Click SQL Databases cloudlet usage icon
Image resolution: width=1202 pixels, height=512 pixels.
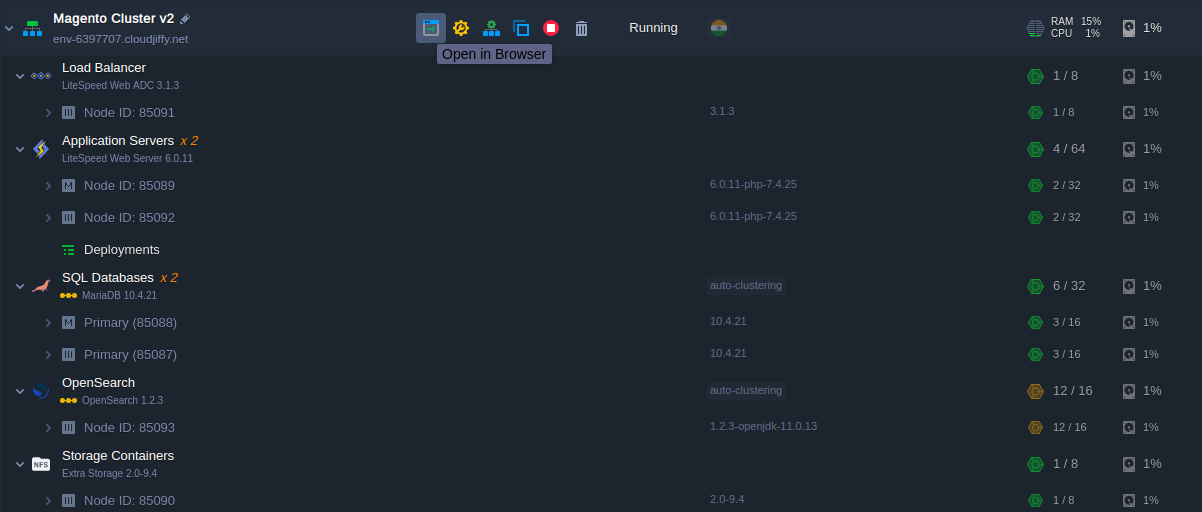pos(1035,286)
